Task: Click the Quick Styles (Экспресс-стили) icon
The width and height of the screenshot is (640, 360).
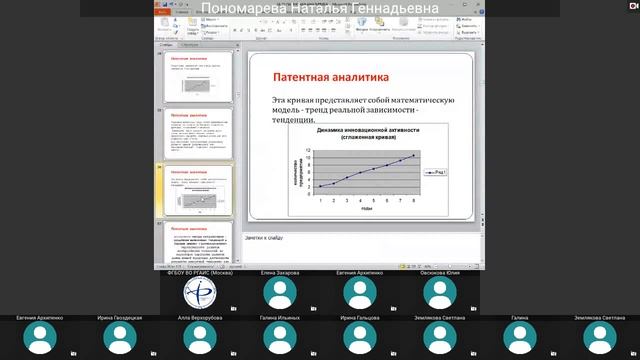Action: [x=403, y=22]
